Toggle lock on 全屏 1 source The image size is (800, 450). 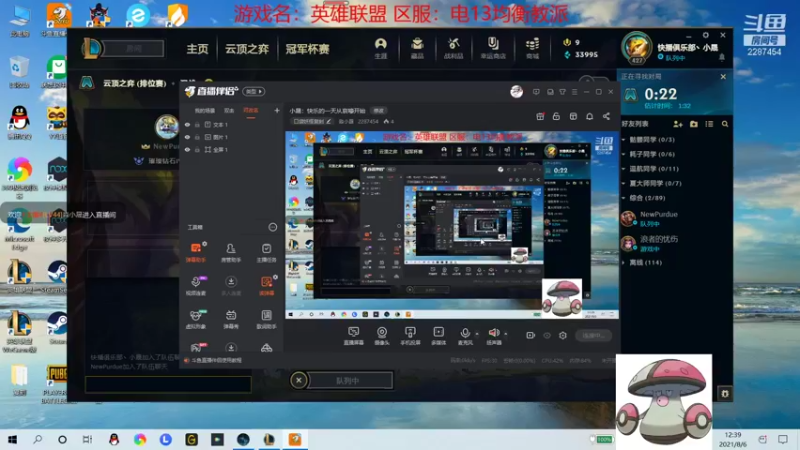(197, 150)
